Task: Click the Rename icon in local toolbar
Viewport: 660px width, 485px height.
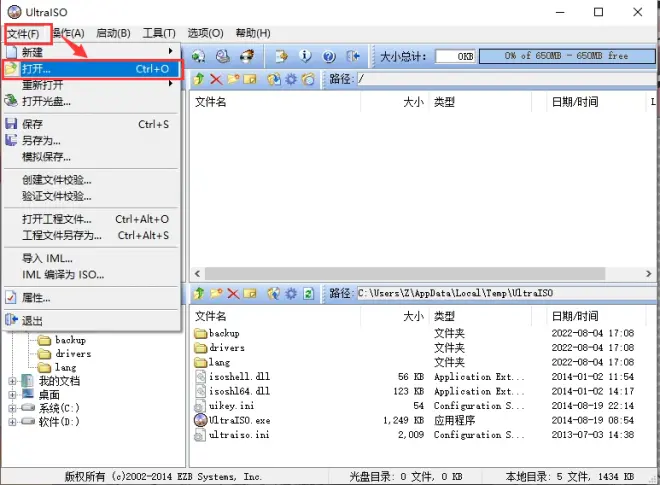Action: coord(250,293)
